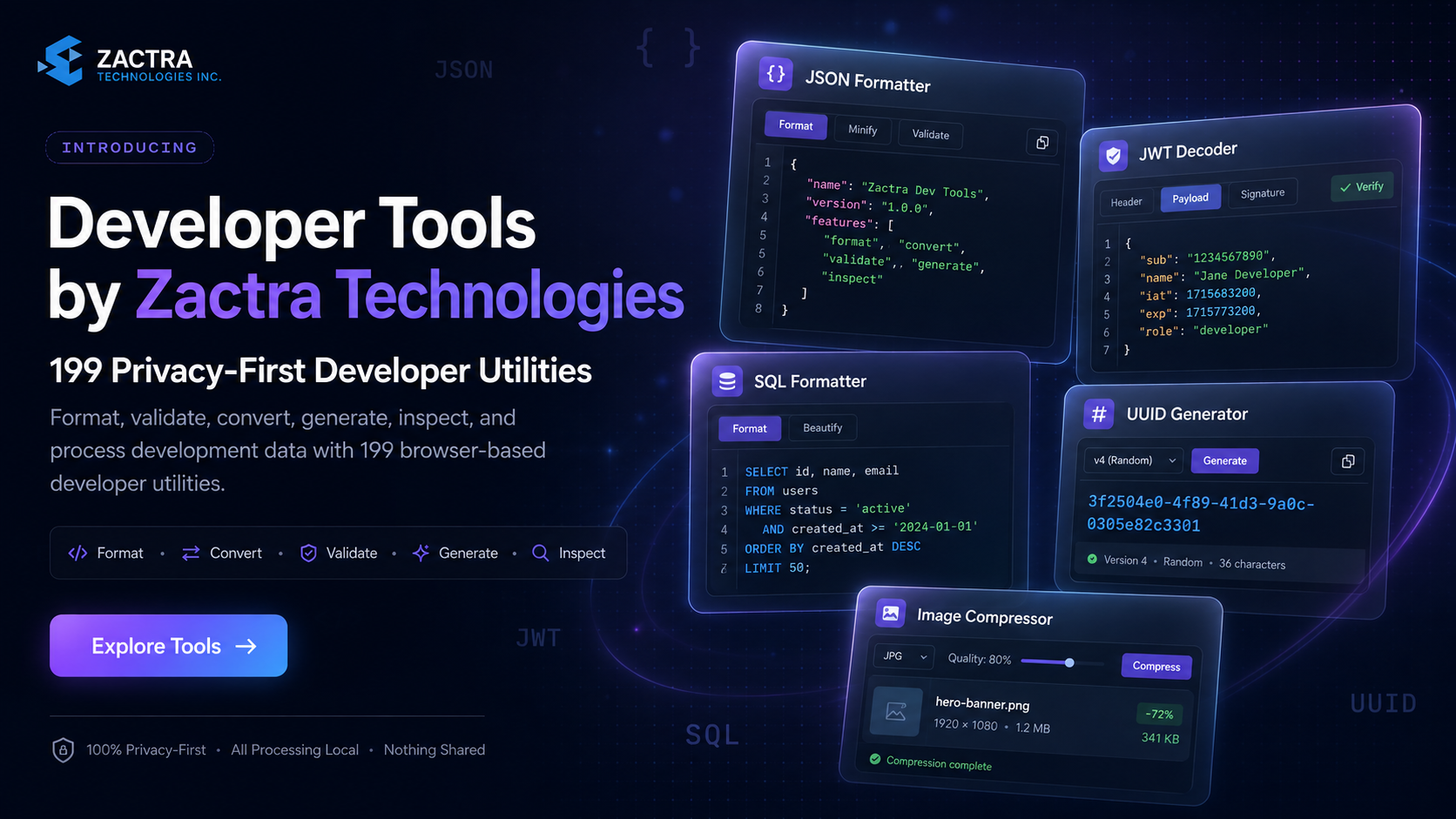
Task: Click the 341 KB file size
Action: [x=1160, y=738]
